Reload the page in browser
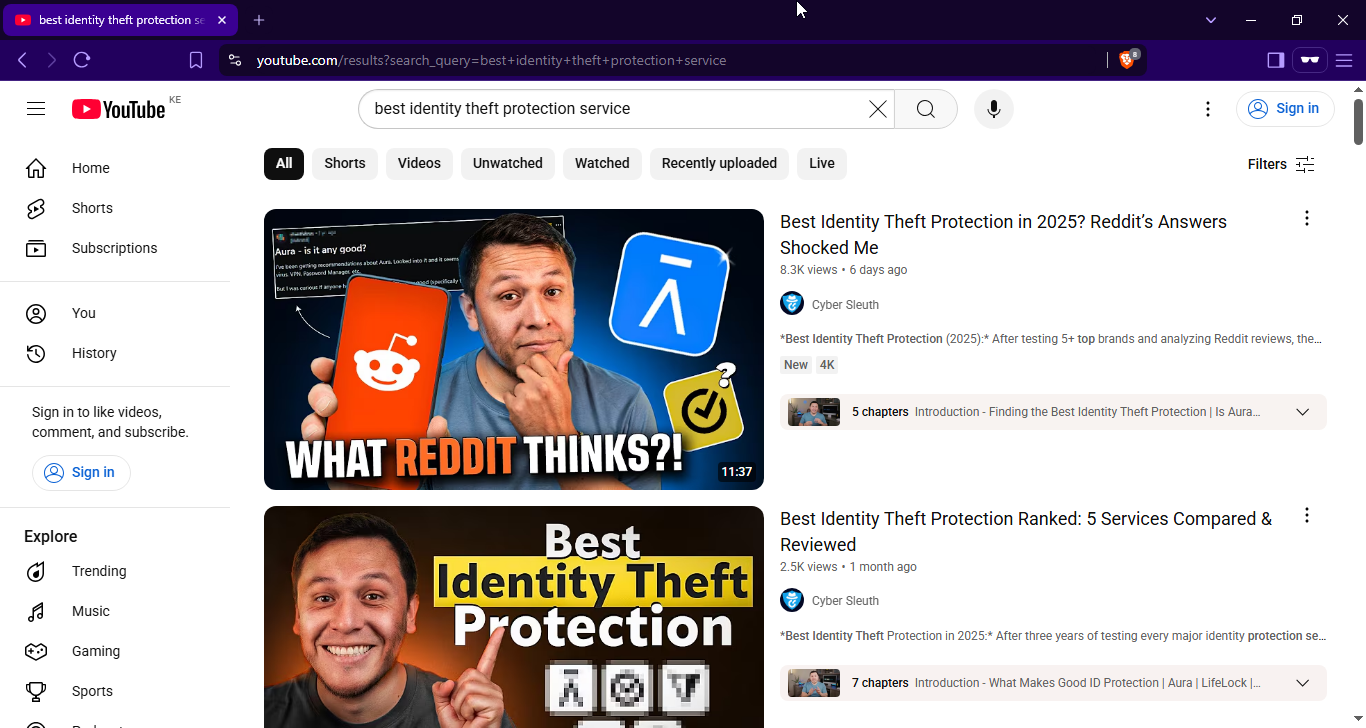Screen dimensions: 1366x728 82,60
